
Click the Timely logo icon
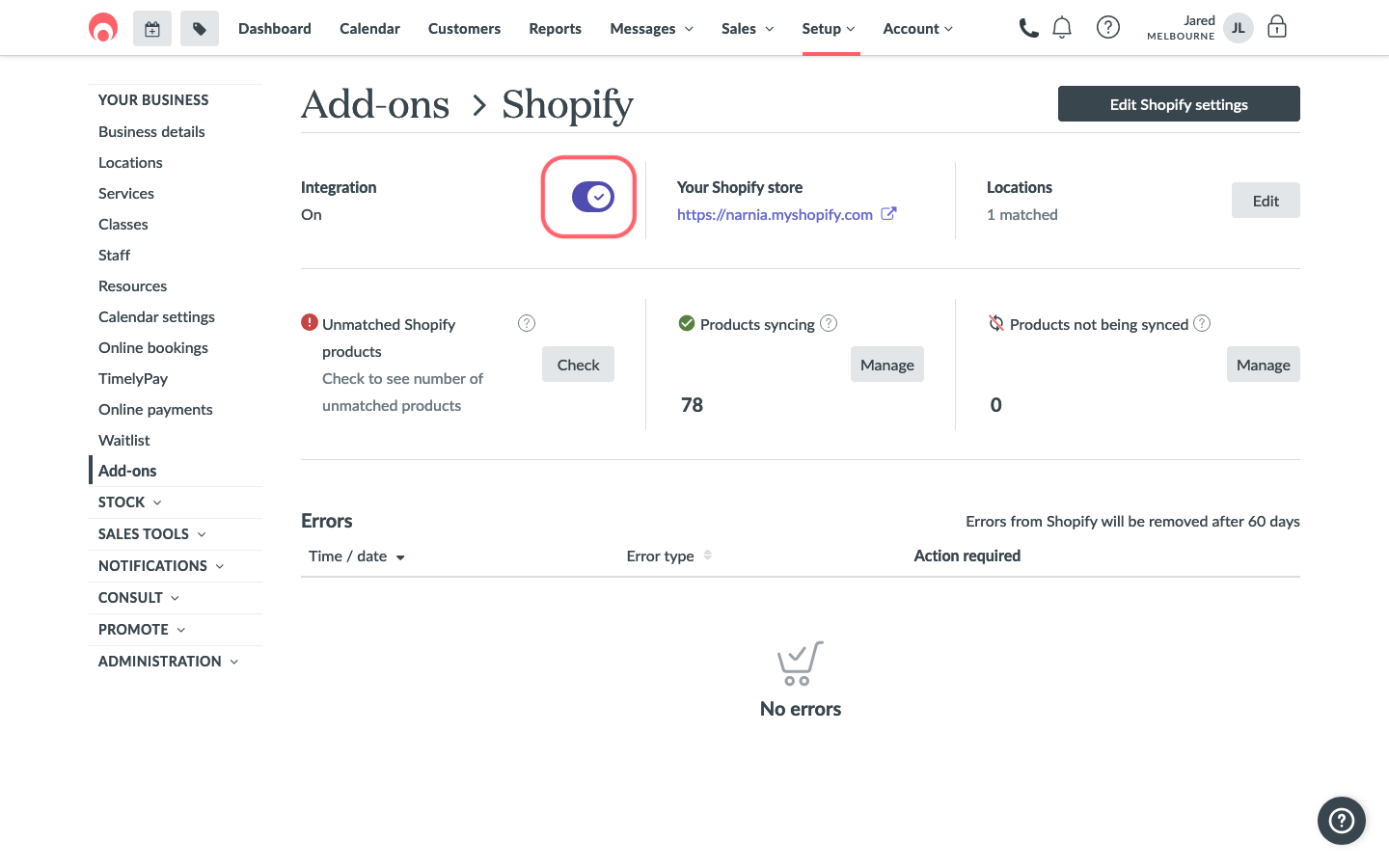[x=103, y=28]
